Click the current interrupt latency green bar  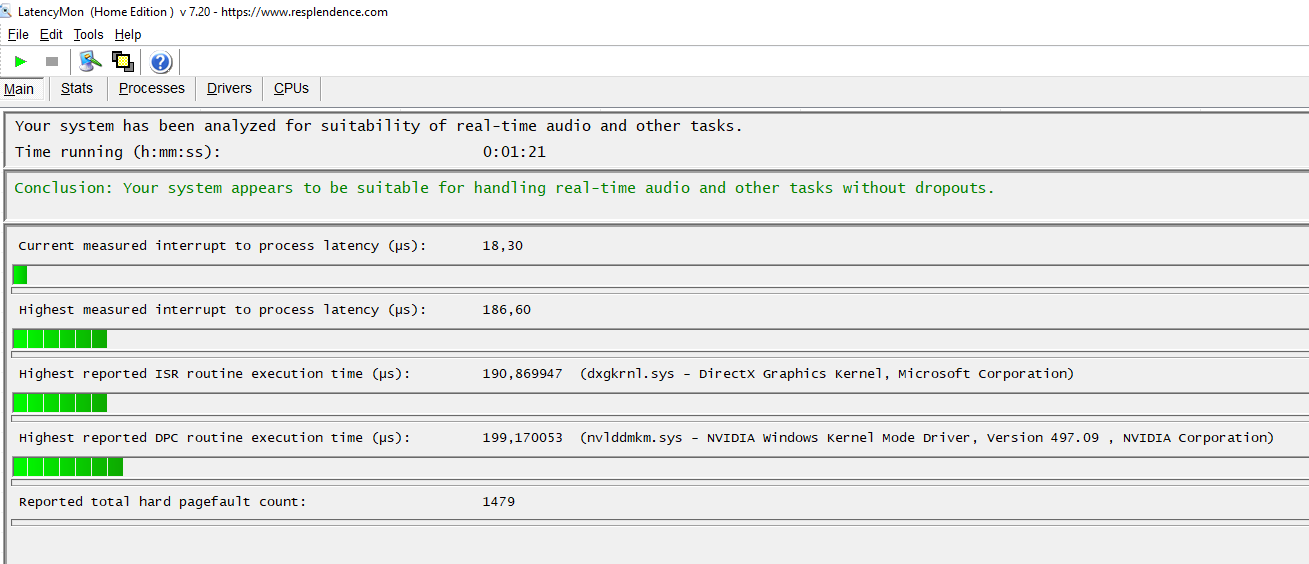tap(20, 275)
